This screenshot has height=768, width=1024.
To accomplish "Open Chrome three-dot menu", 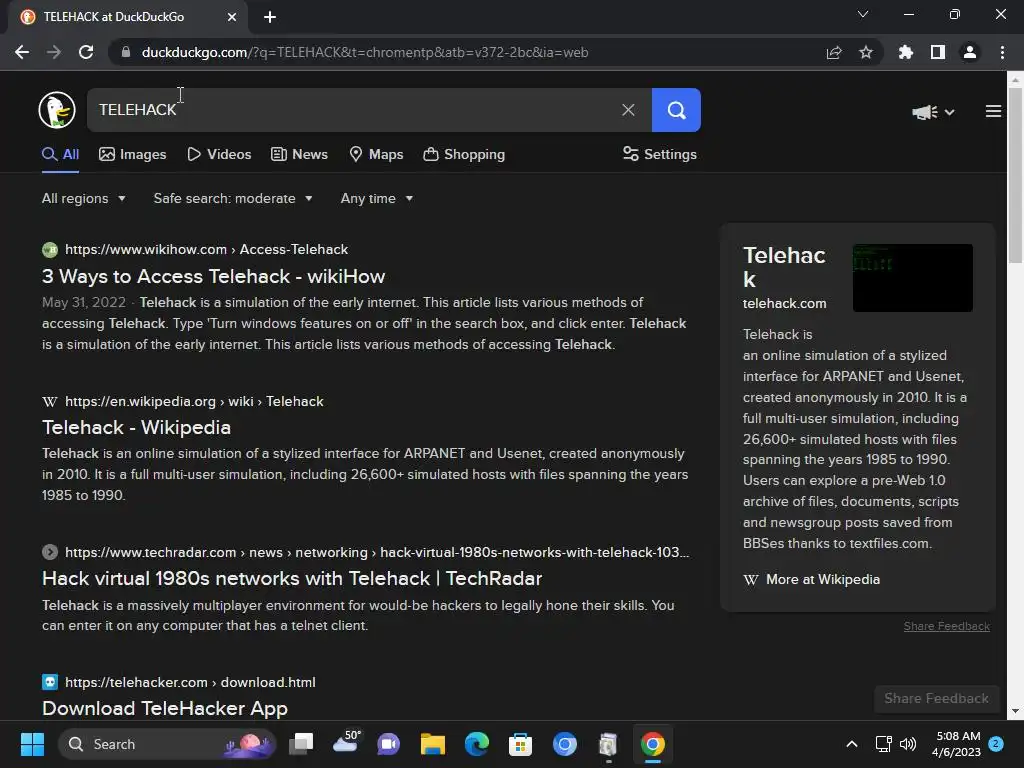I will [1002, 52].
